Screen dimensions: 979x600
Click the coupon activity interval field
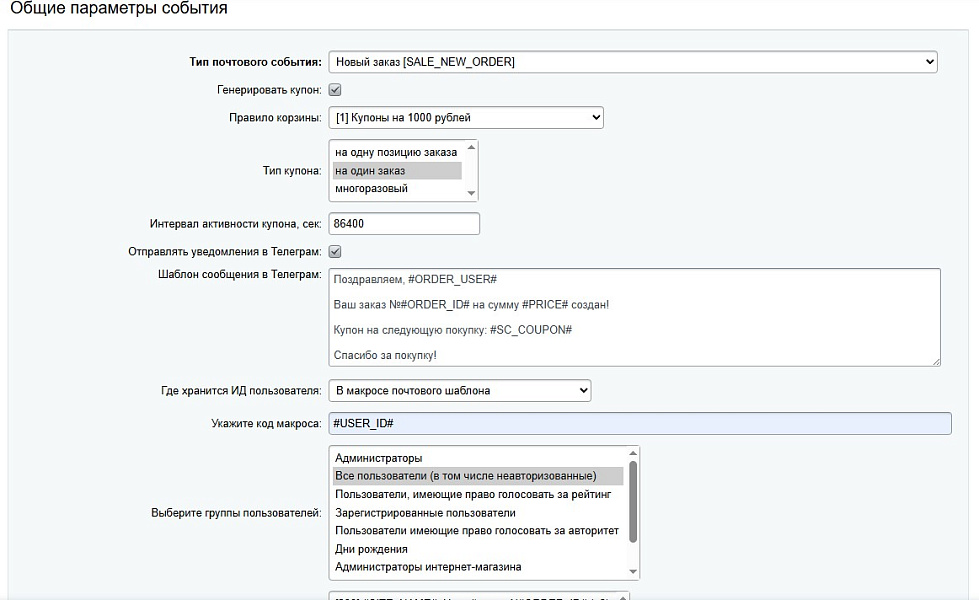tap(404, 224)
